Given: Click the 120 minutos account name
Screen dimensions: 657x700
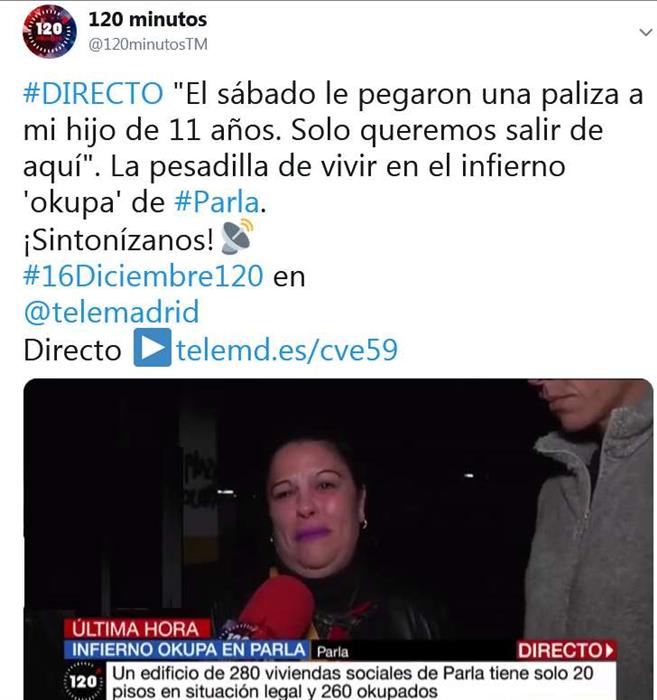Looking at the screenshot, I should pyautogui.click(x=148, y=19).
